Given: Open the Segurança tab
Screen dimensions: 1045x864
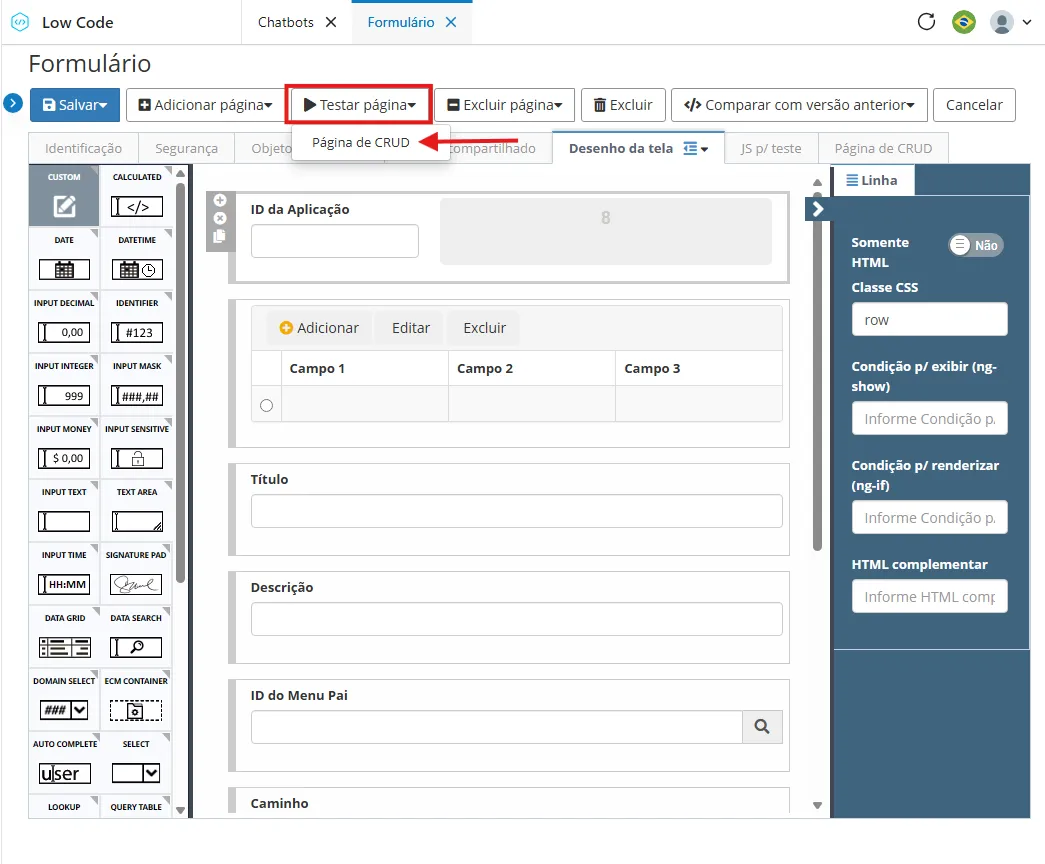Looking at the screenshot, I should 187,149.
